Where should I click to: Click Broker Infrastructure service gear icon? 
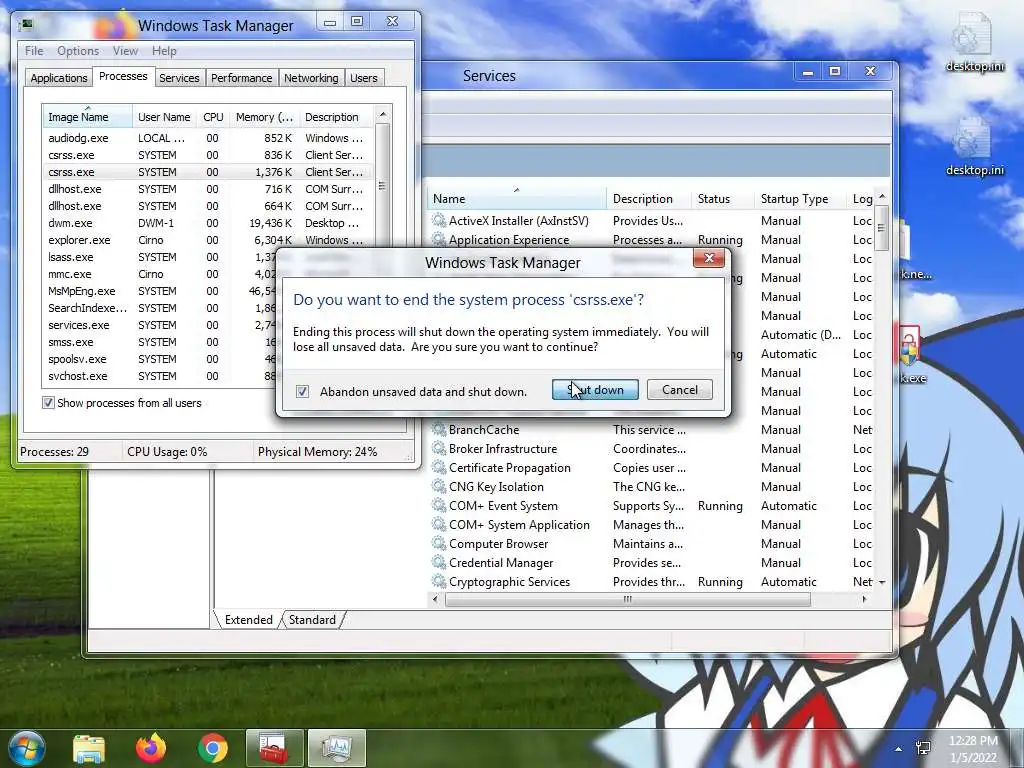[x=439, y=449]
